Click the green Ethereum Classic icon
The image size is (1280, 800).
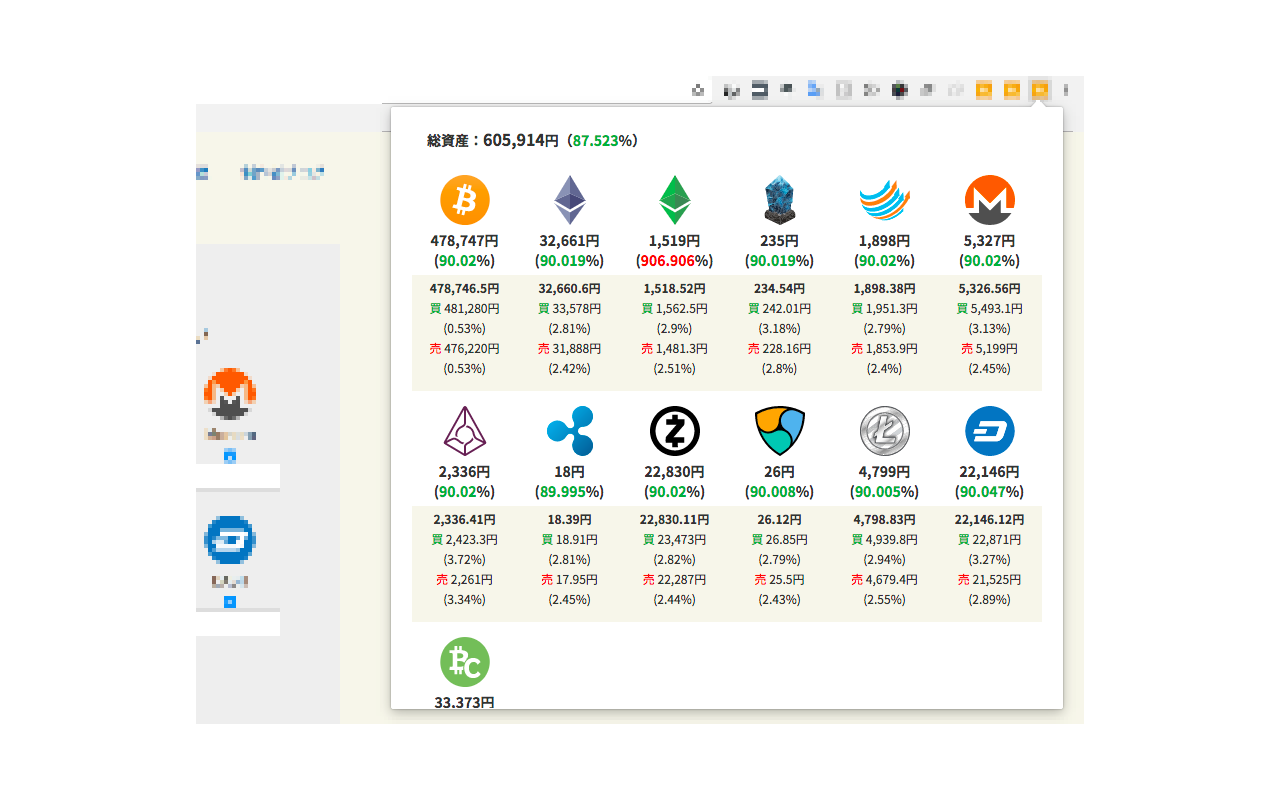(x=675, y=200)
